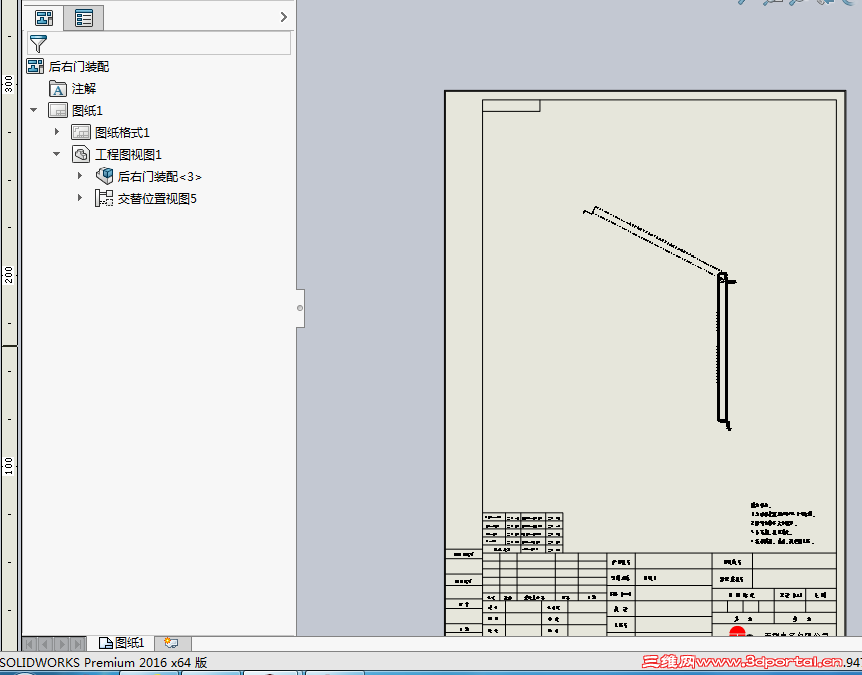Go to next sheet tab arrow
The height and width of the screenshot is (675, 862).
62,644
